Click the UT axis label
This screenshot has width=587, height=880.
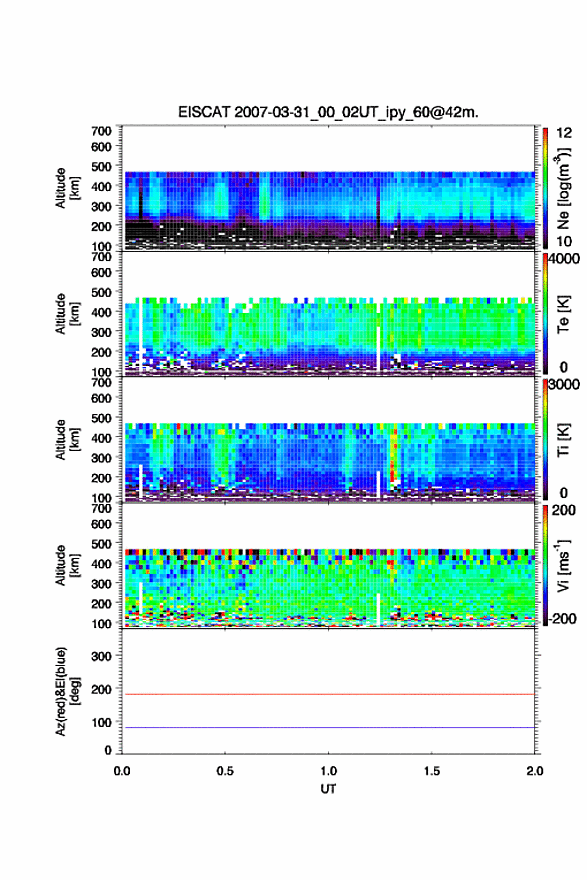(328, 789)
